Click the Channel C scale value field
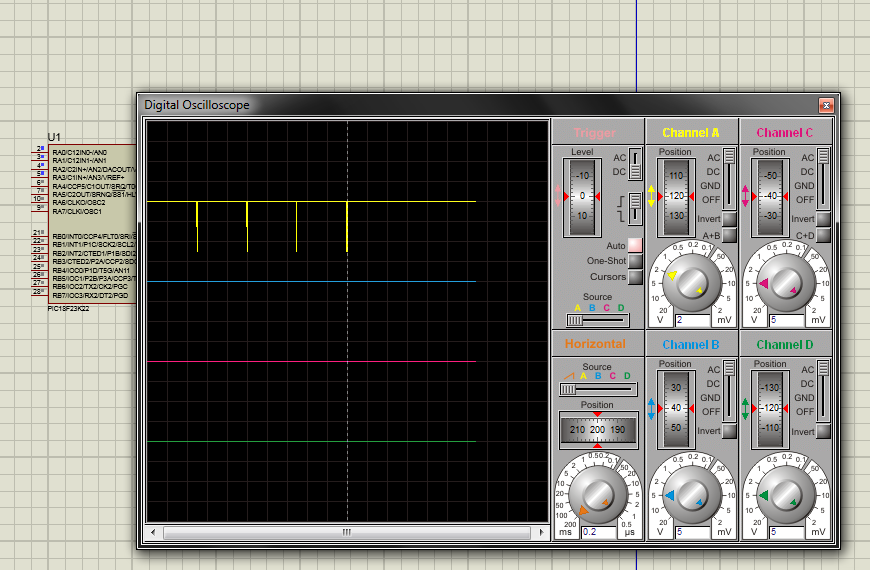The height and width of the screenshot is (570, 870). click(x=787, y=320)
